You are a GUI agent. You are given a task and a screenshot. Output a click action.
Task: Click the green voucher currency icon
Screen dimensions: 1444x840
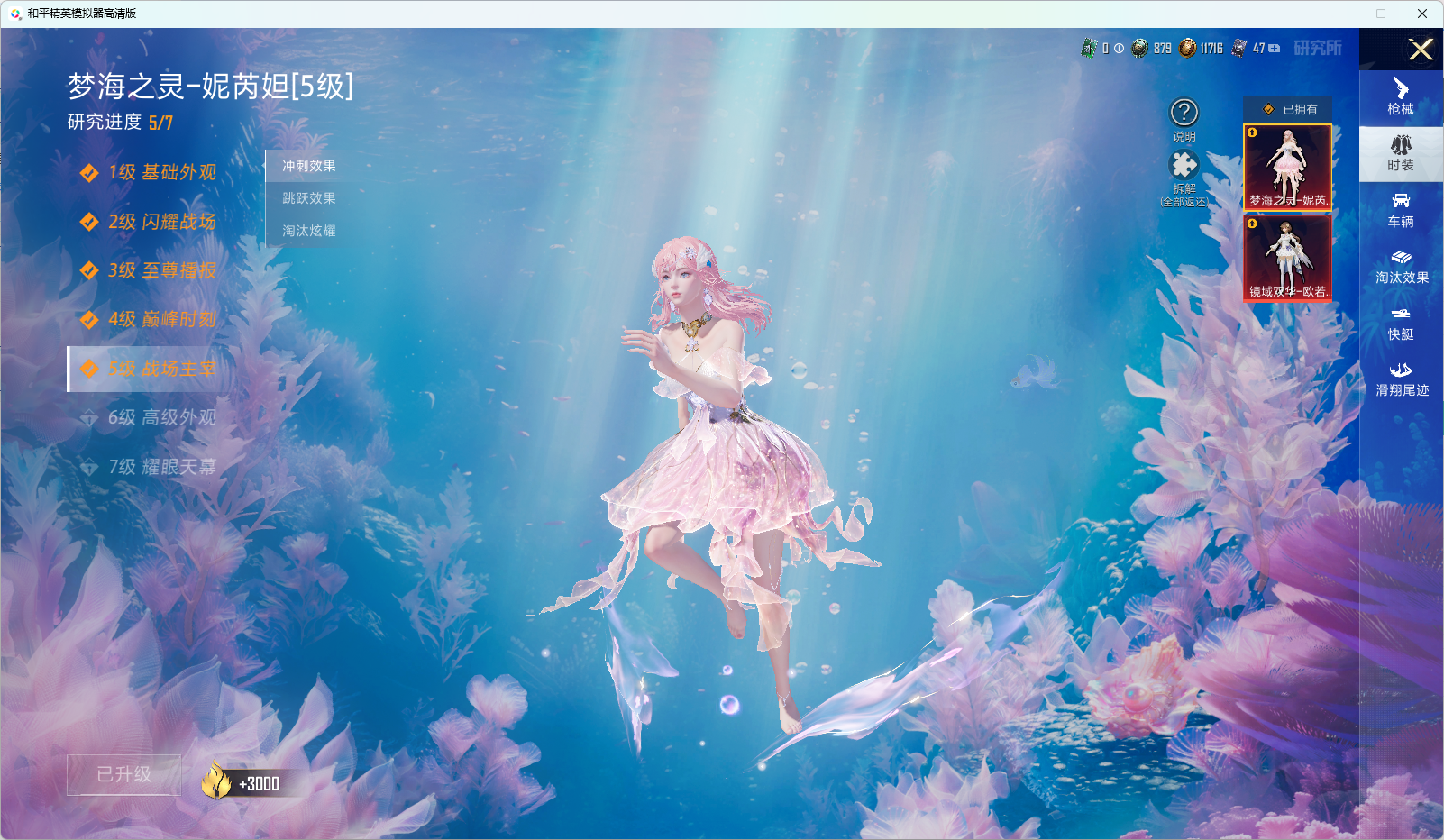(1089, 49)
